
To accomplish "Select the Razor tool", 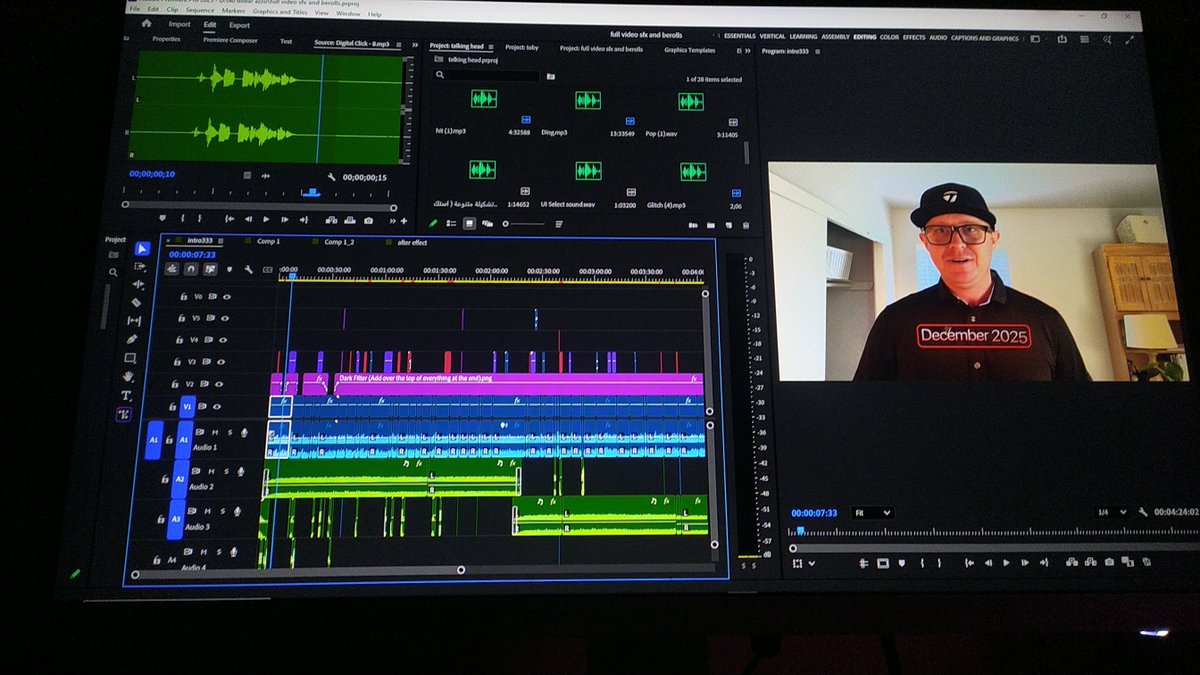I will tap(136, 302).
